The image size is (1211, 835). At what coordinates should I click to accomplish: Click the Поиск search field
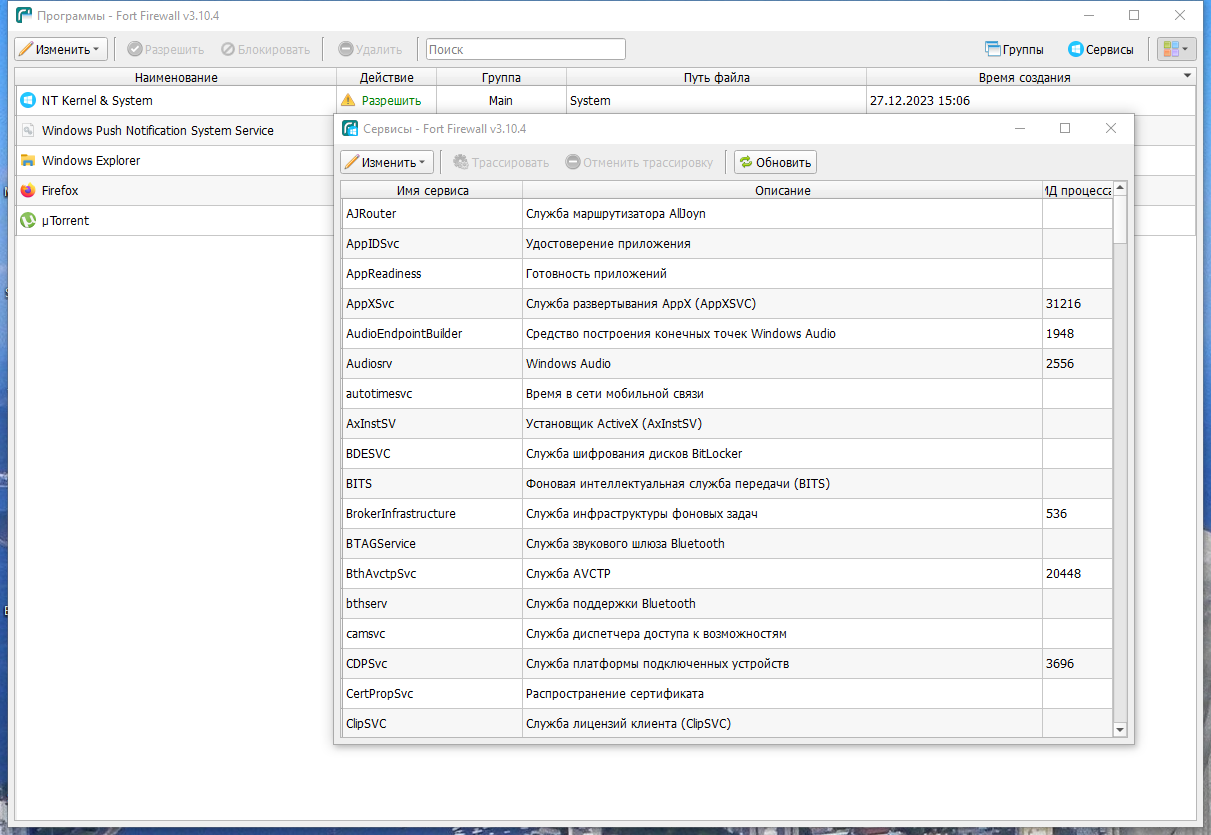click(525, 49)
